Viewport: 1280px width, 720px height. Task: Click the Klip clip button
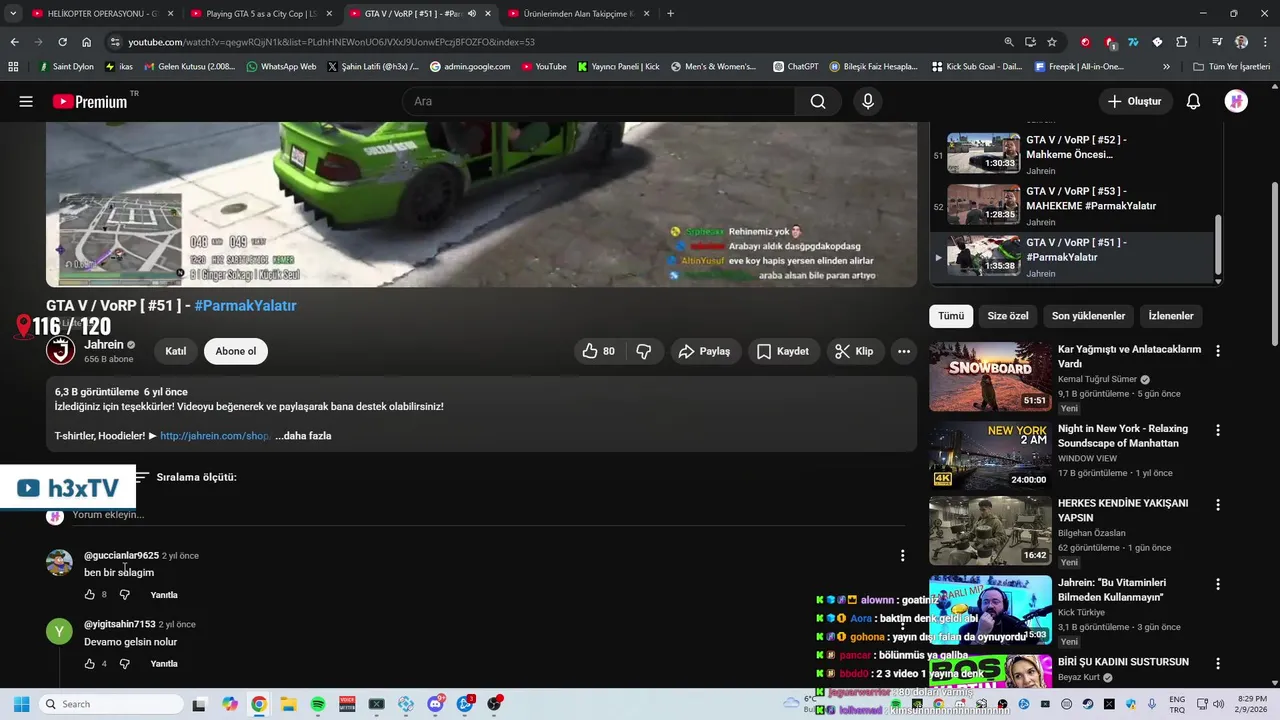point(854,351)
